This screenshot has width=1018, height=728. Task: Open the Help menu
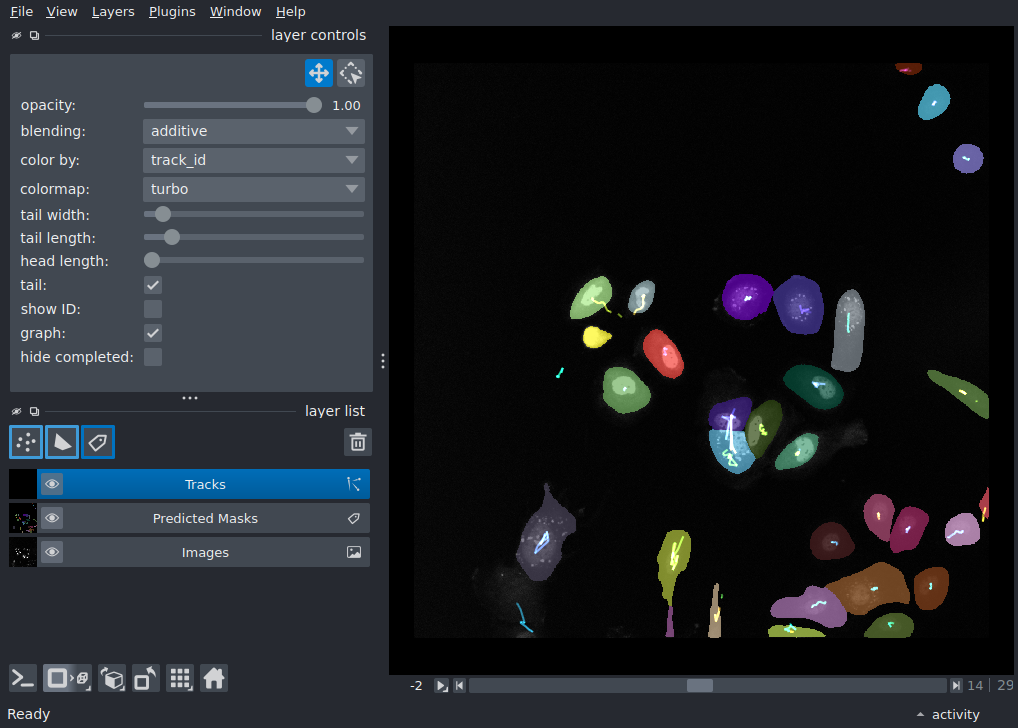pos(290,12)
